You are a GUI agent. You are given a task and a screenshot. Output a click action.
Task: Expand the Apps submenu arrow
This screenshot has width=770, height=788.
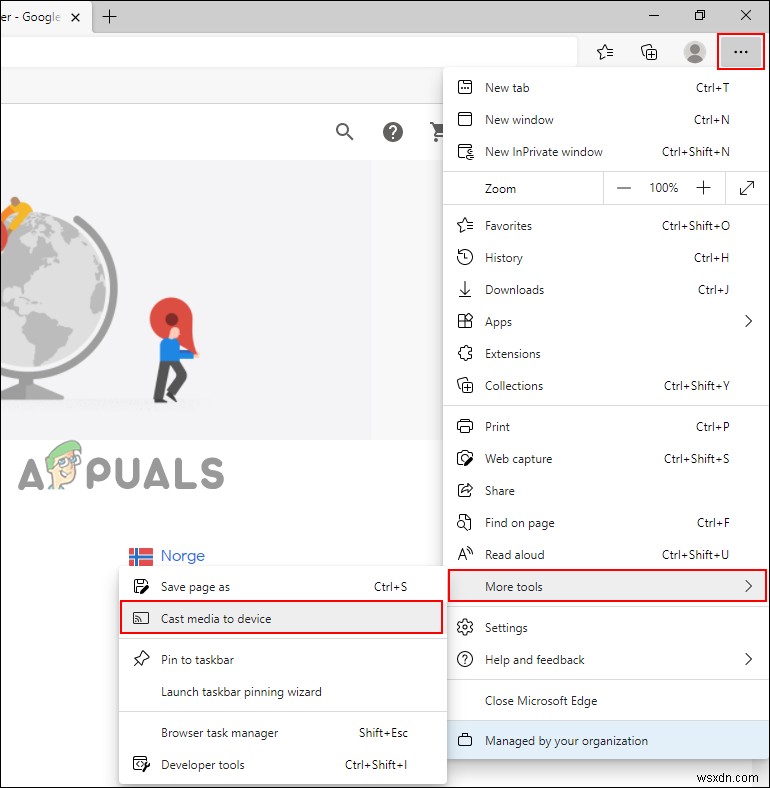click(748, 321)
